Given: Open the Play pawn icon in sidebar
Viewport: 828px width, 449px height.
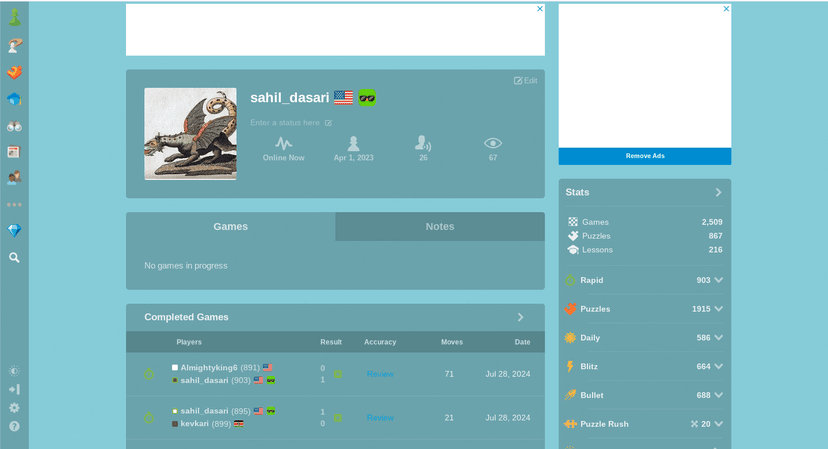Looking at the screenshot, I should point(14,17).
